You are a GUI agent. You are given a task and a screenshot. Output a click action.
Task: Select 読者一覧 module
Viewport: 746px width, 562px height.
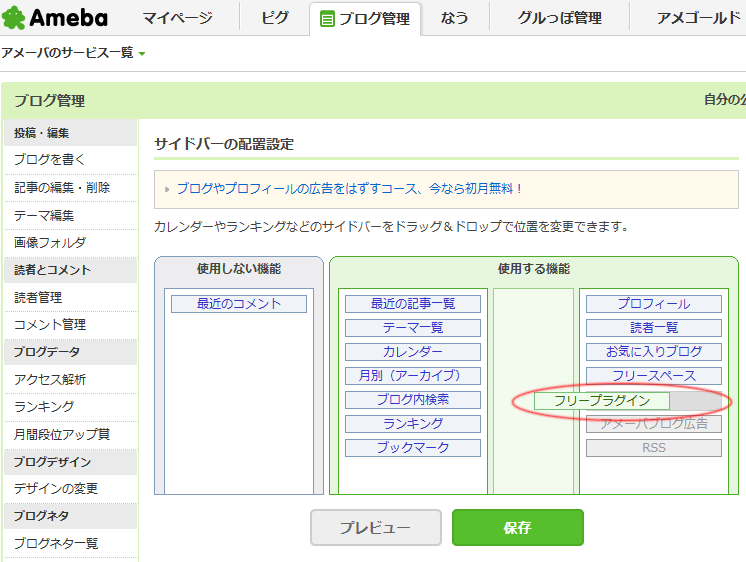[654, 327]
